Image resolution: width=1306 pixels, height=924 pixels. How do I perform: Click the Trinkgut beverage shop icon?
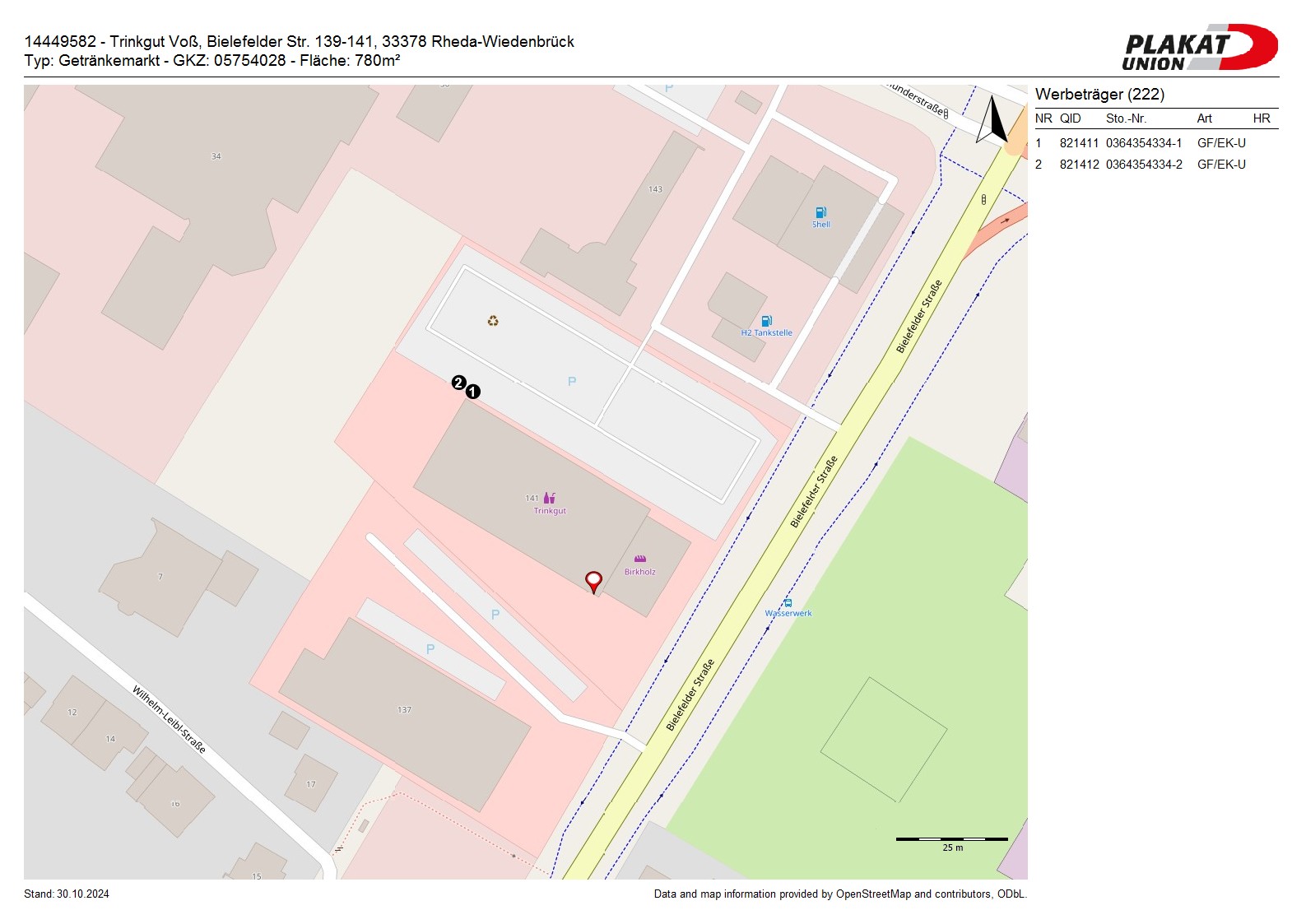tap(550, 498)
